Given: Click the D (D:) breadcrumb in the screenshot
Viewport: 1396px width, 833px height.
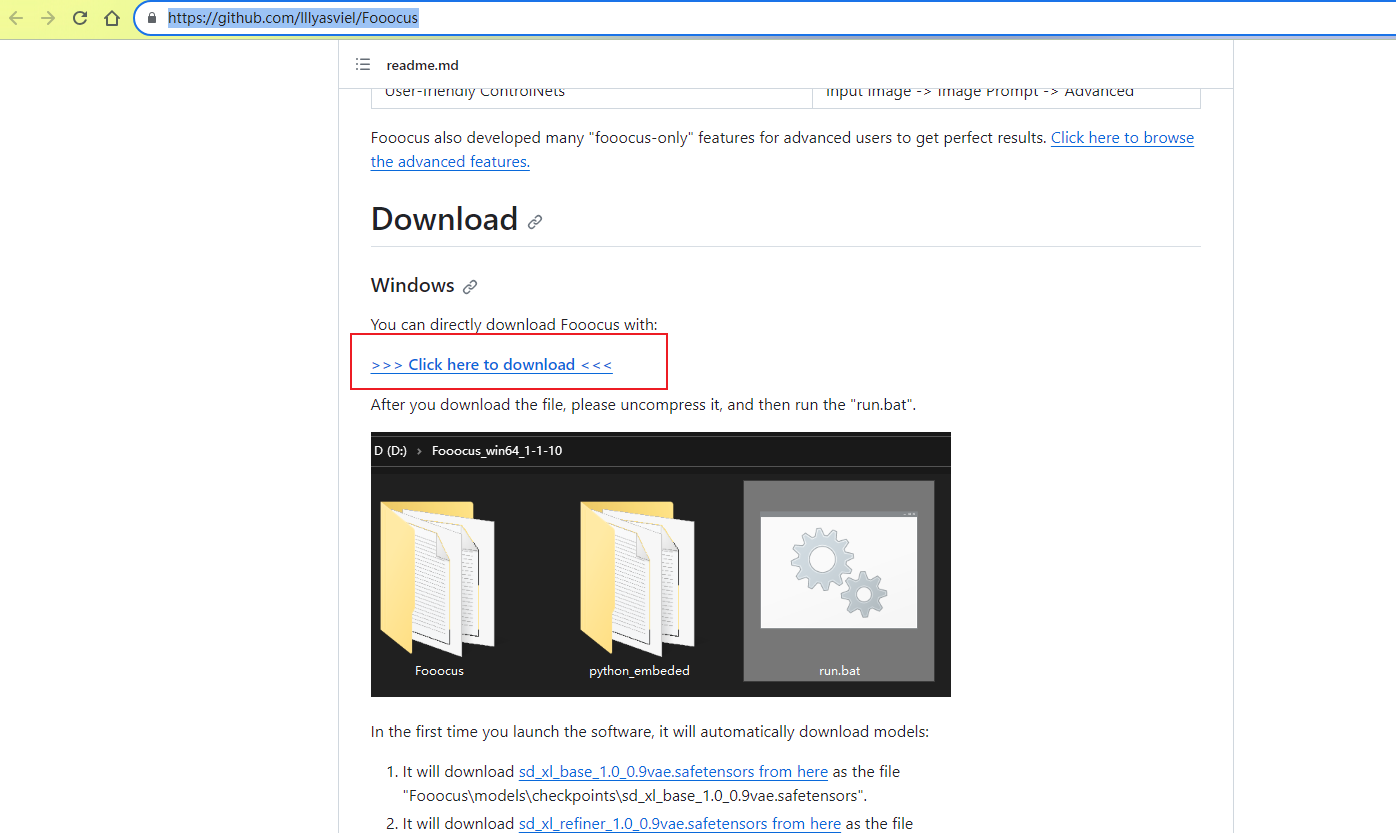Looking at the screenshot, I should (x=390, y=450).
